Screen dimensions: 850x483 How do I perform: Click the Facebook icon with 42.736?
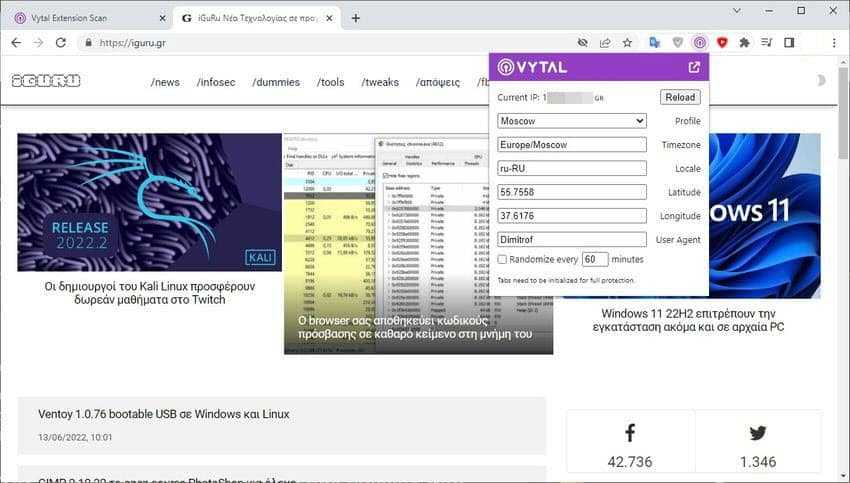coord(630,433)
